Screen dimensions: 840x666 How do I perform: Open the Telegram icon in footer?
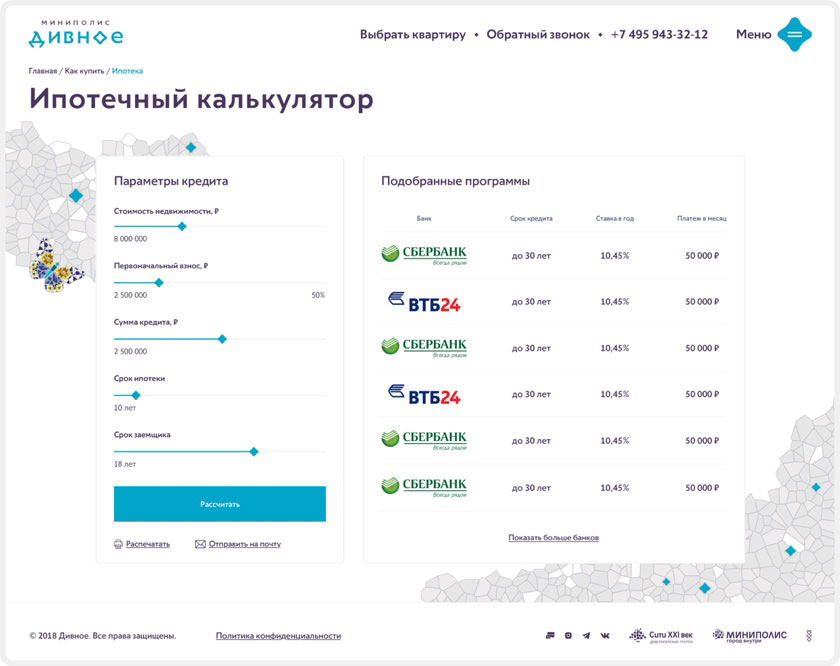pyautogui.click(x=586, y=635)
